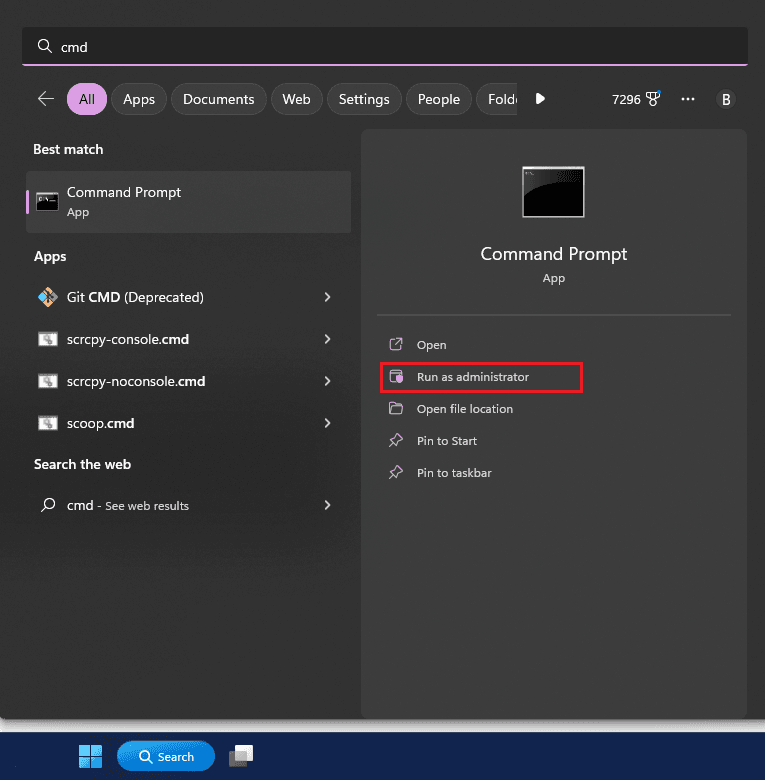Click the large Command Prompt preview icon
Viewport: 765px width, 780px height.
click(553, 192)
